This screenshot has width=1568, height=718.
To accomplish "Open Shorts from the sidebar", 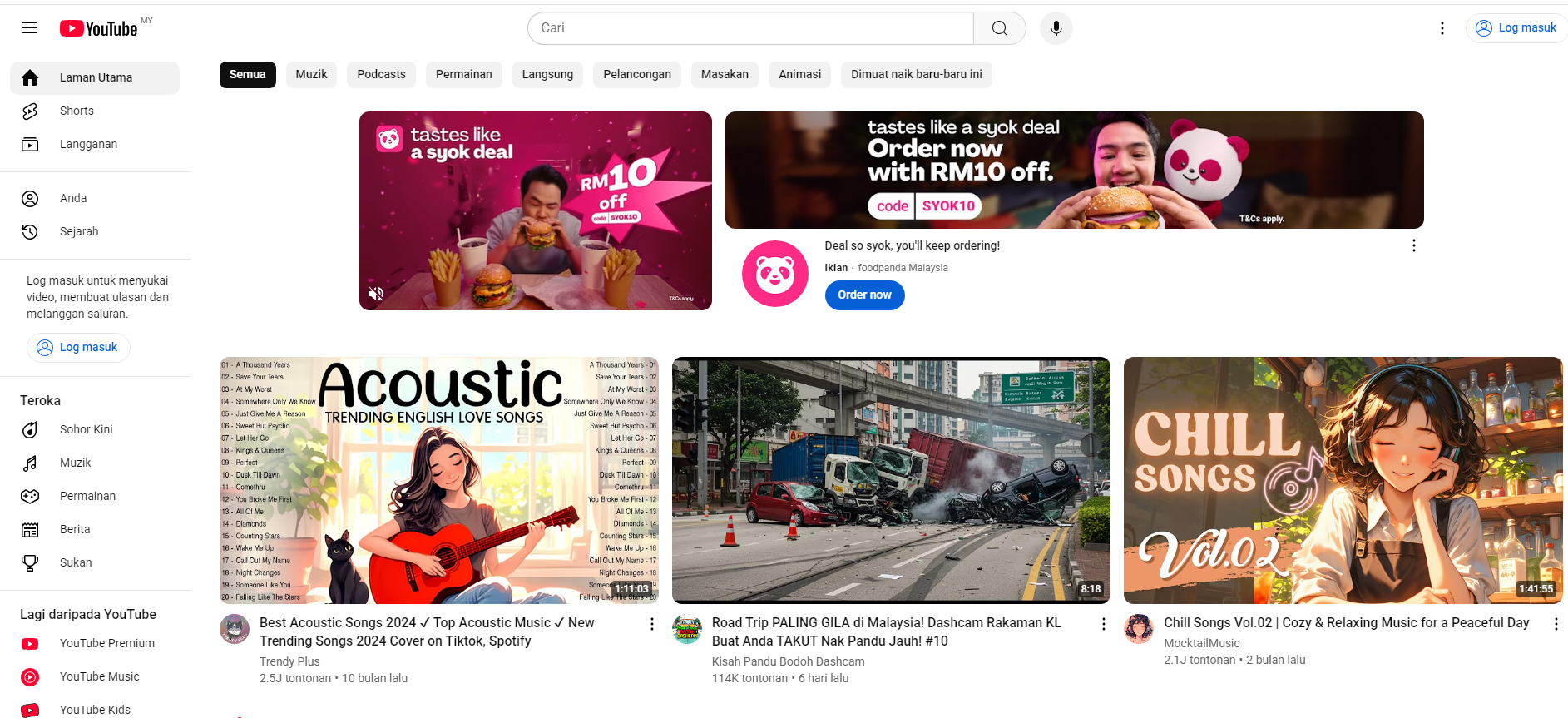I will pos(95,111).
